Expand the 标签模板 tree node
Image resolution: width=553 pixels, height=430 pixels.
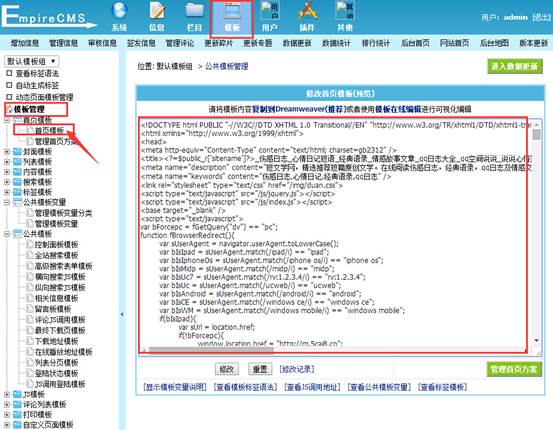(x=7, y=192)
